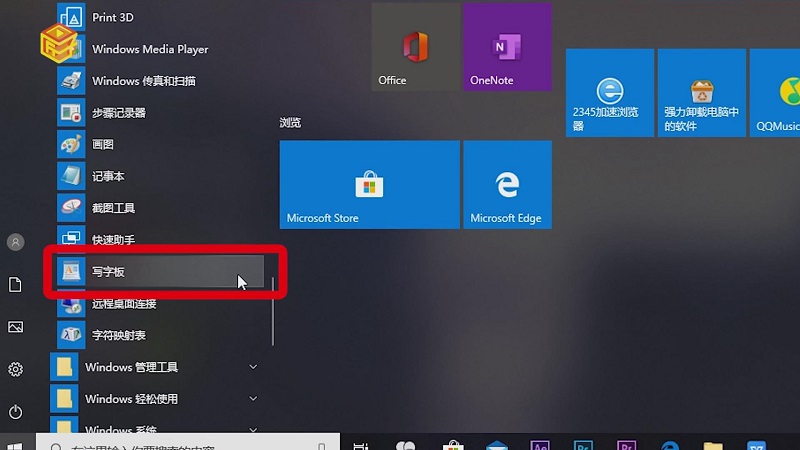Open the 字符映射表 character map
This screenshot has width=800, height=450.
pyautogui.click(x=118, y=335)
